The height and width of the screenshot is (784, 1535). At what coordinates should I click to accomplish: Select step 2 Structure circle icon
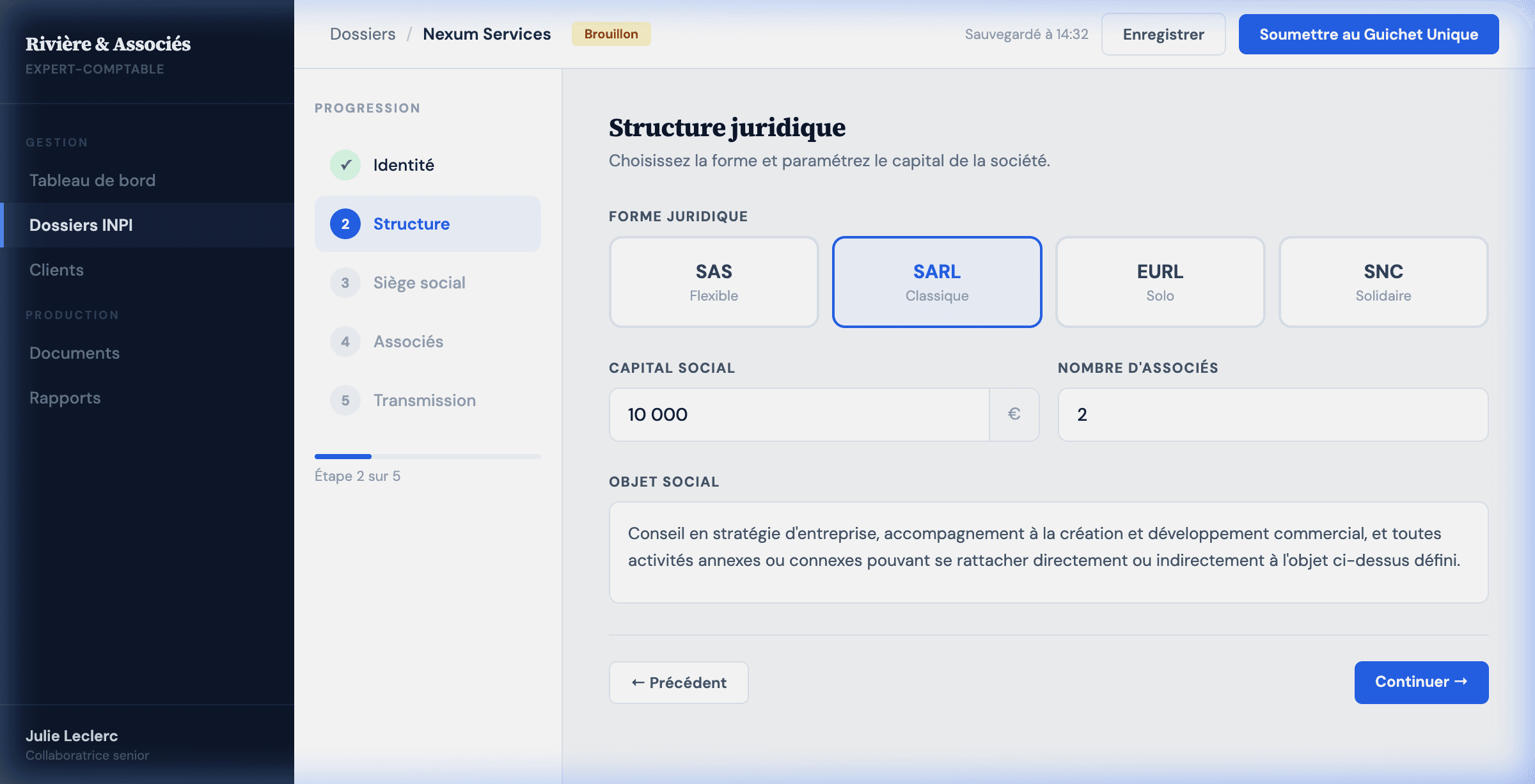pyautogui.click(x=345, y=224)
